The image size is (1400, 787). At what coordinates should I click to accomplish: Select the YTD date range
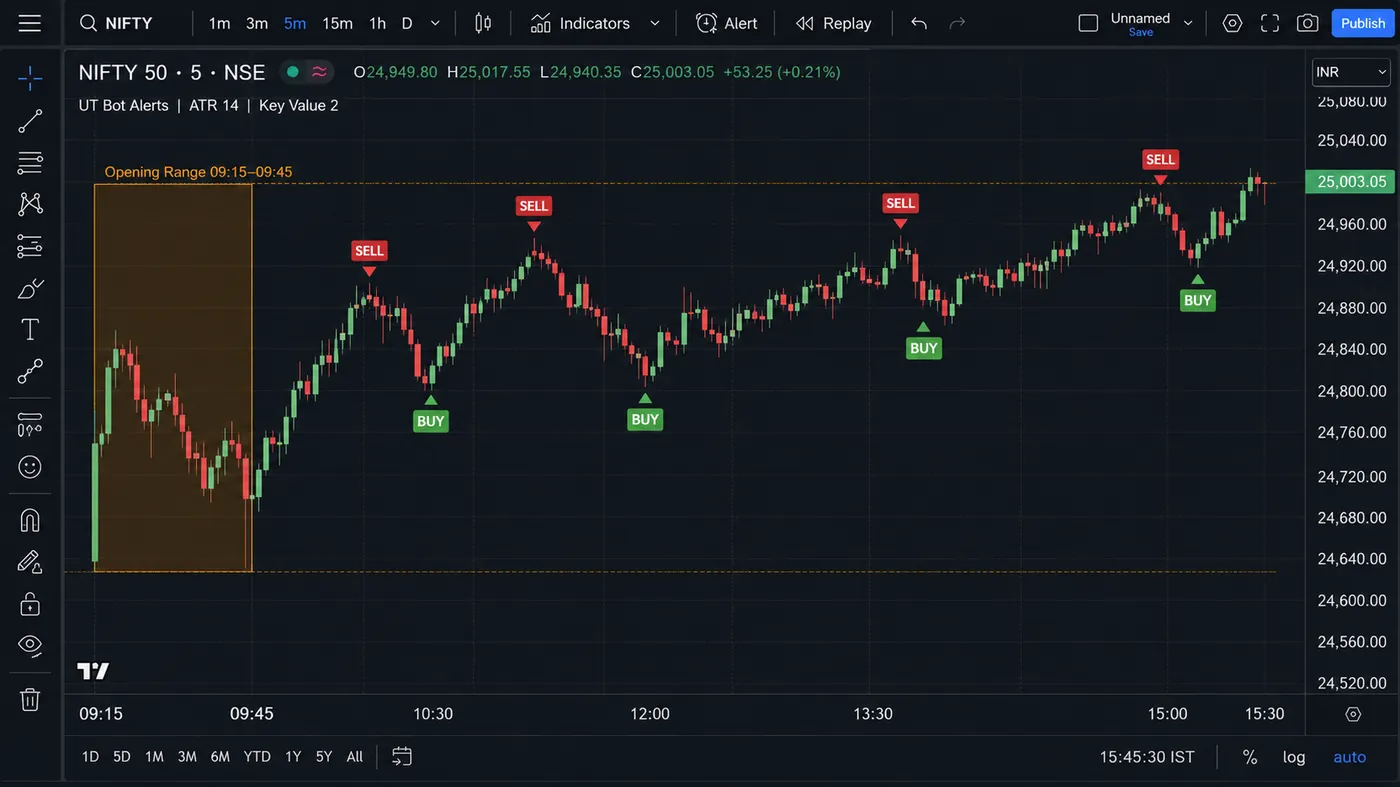(257, 757)
